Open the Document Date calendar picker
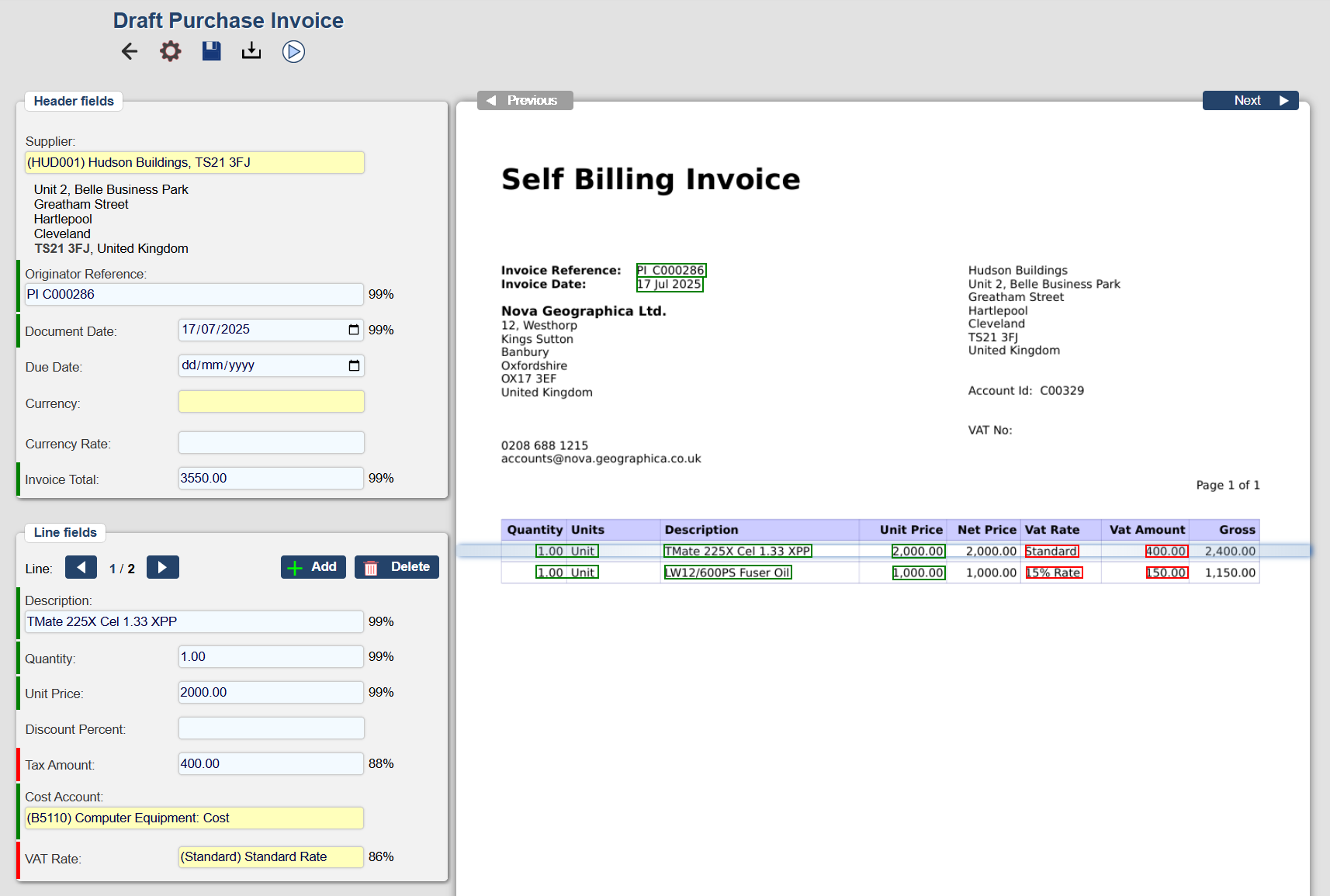Image resolution: width=1330 pixels, height=896 pixels. [354, 330]
